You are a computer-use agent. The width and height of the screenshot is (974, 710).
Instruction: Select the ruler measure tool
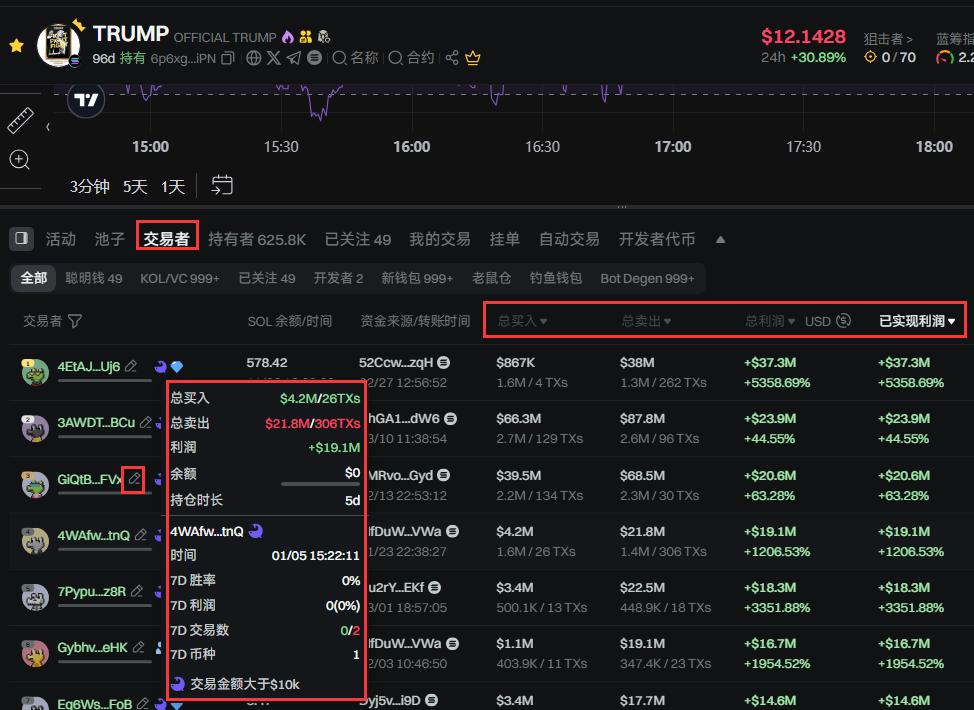(20, 121)
